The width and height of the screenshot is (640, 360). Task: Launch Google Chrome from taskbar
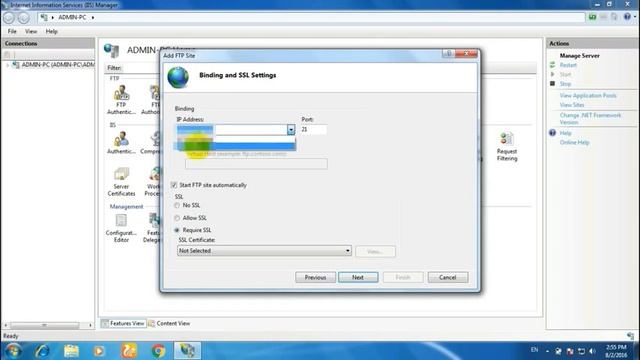click(158, 351)
